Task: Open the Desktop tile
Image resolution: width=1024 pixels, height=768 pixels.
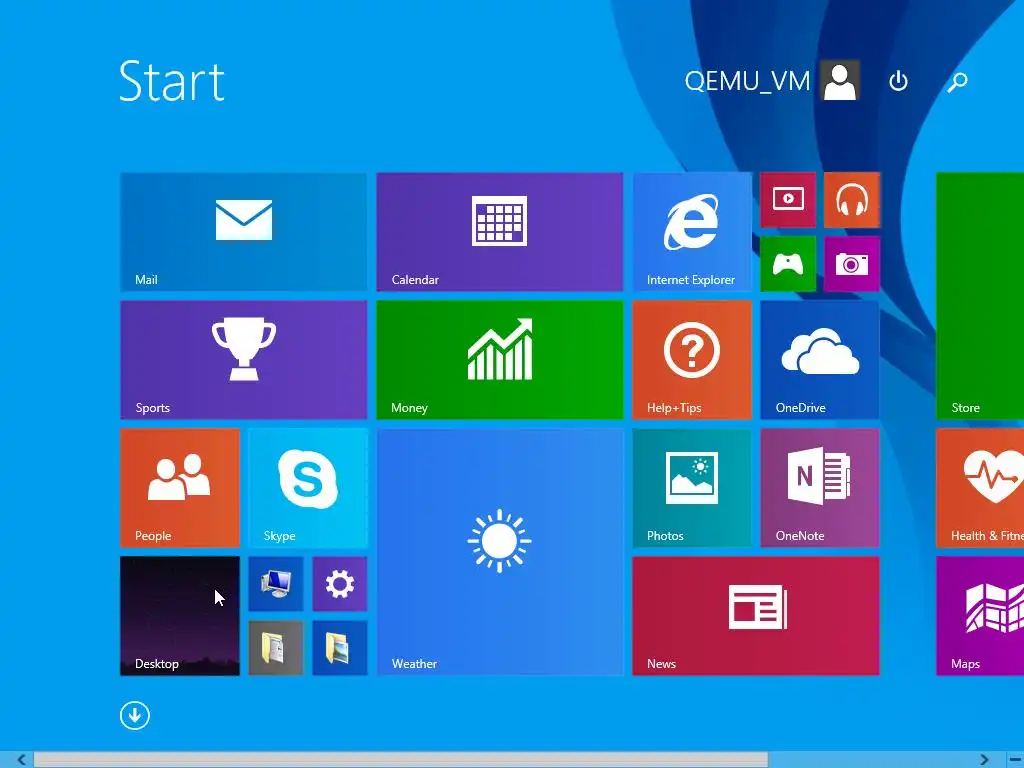Action: (180, 616)
